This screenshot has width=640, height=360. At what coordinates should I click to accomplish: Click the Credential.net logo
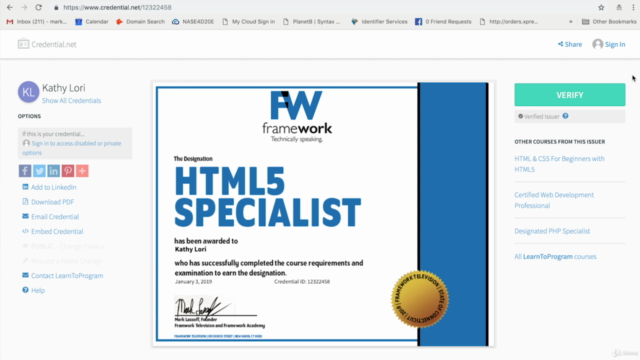(x=47, y=44)
